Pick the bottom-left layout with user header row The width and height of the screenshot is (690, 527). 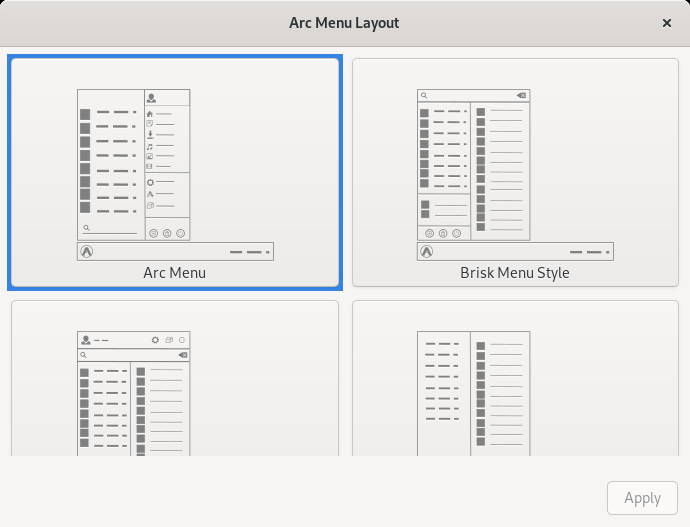[x=175, y=378]
